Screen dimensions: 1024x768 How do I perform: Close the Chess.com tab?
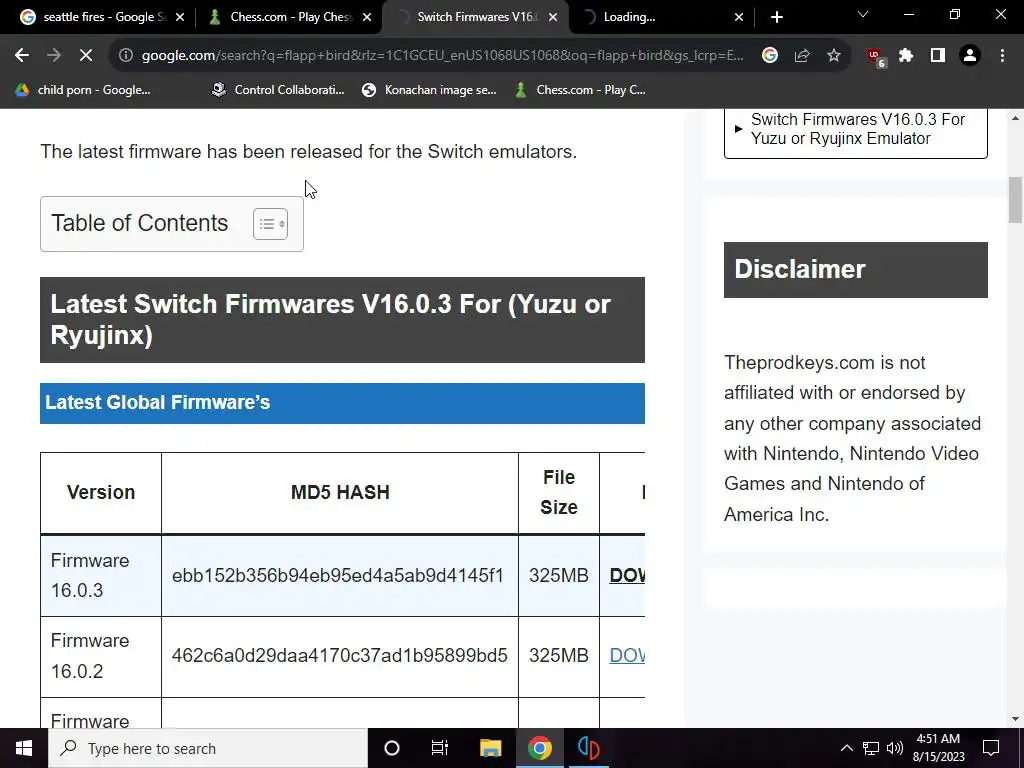tap(367, 17)
